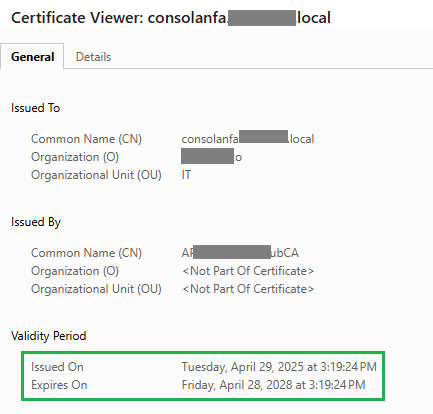Select the IT organizational unit value

pos(186,175)
